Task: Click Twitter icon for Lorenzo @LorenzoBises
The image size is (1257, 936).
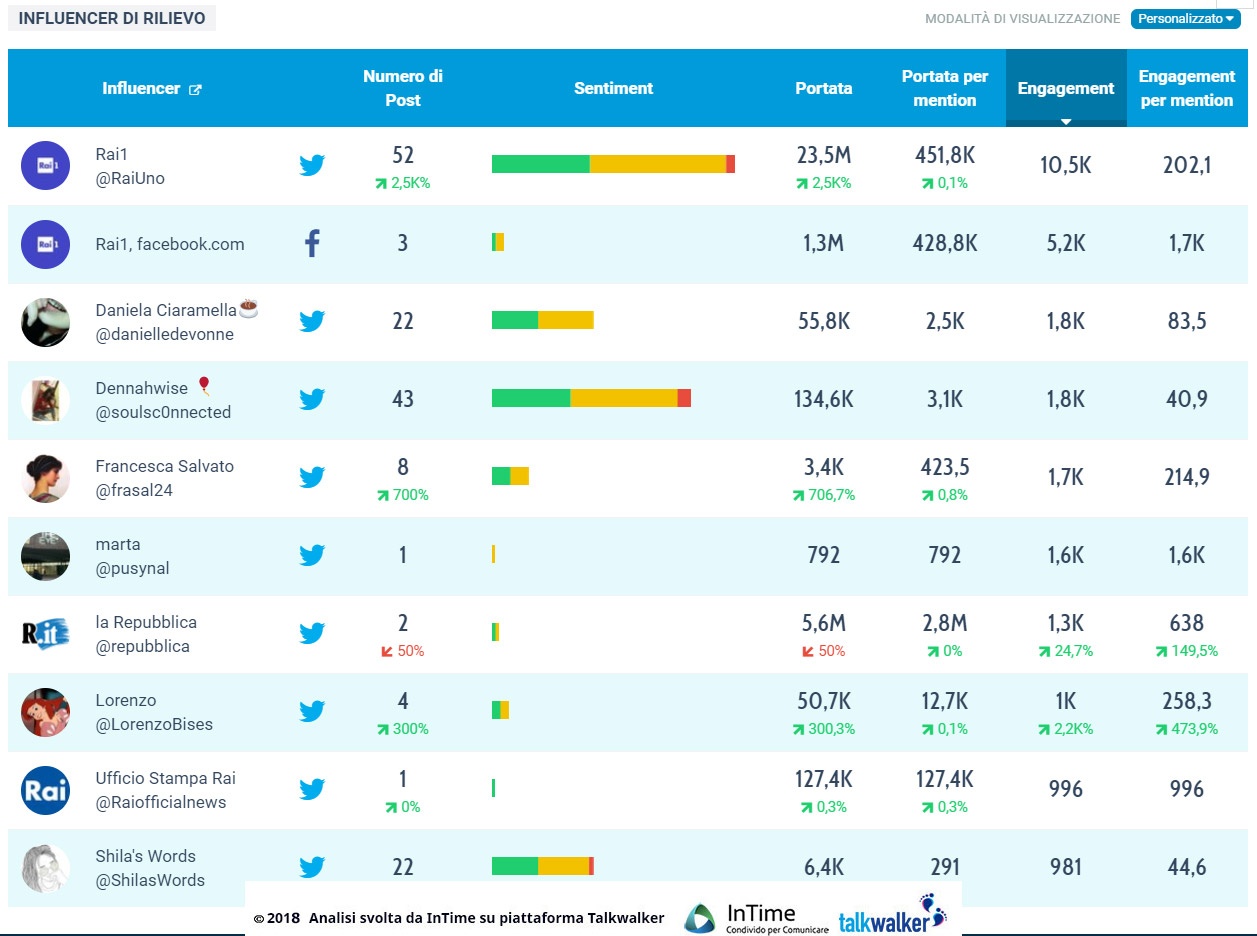Action: (312, 711)
